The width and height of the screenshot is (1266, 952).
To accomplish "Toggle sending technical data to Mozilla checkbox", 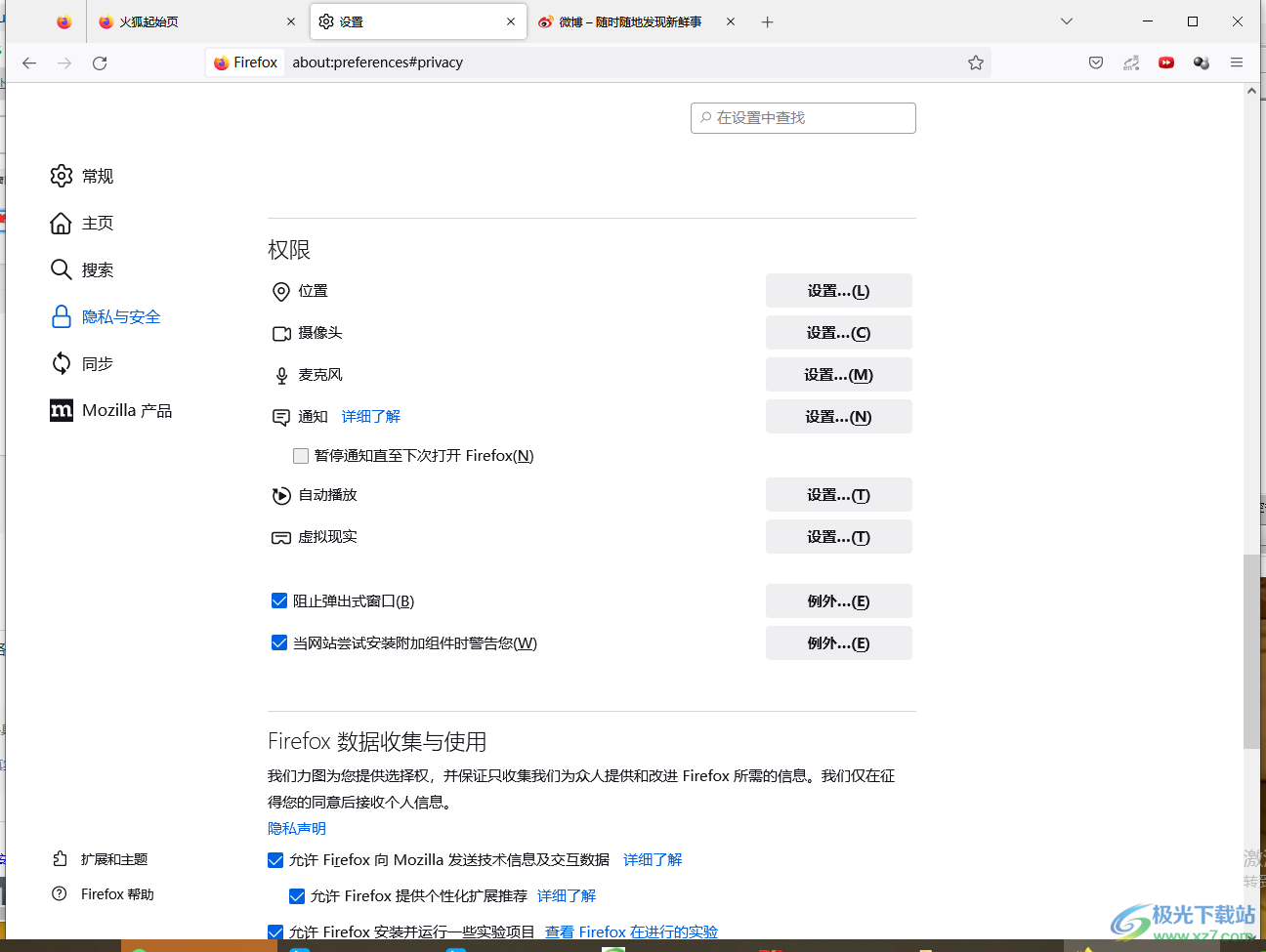I will tap(275, 860).
